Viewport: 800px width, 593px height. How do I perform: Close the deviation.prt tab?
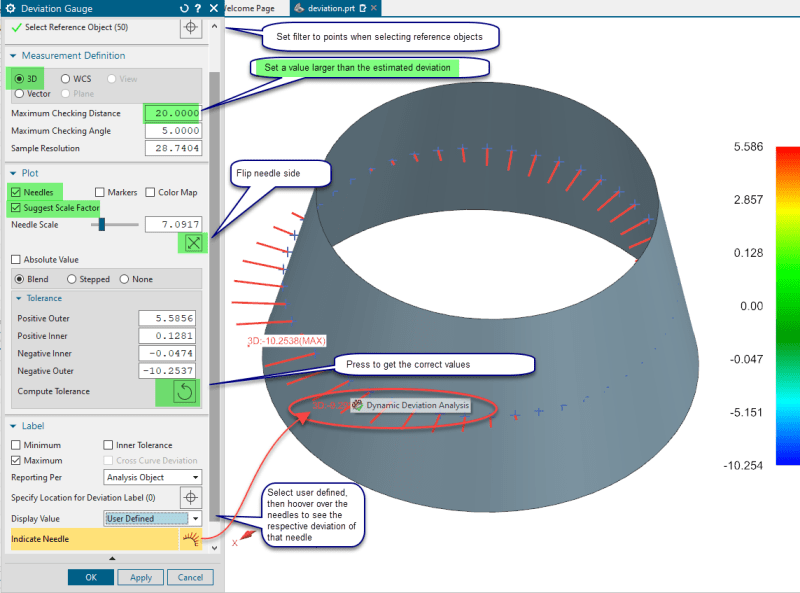pyautogui.click(x=374, y=8)
